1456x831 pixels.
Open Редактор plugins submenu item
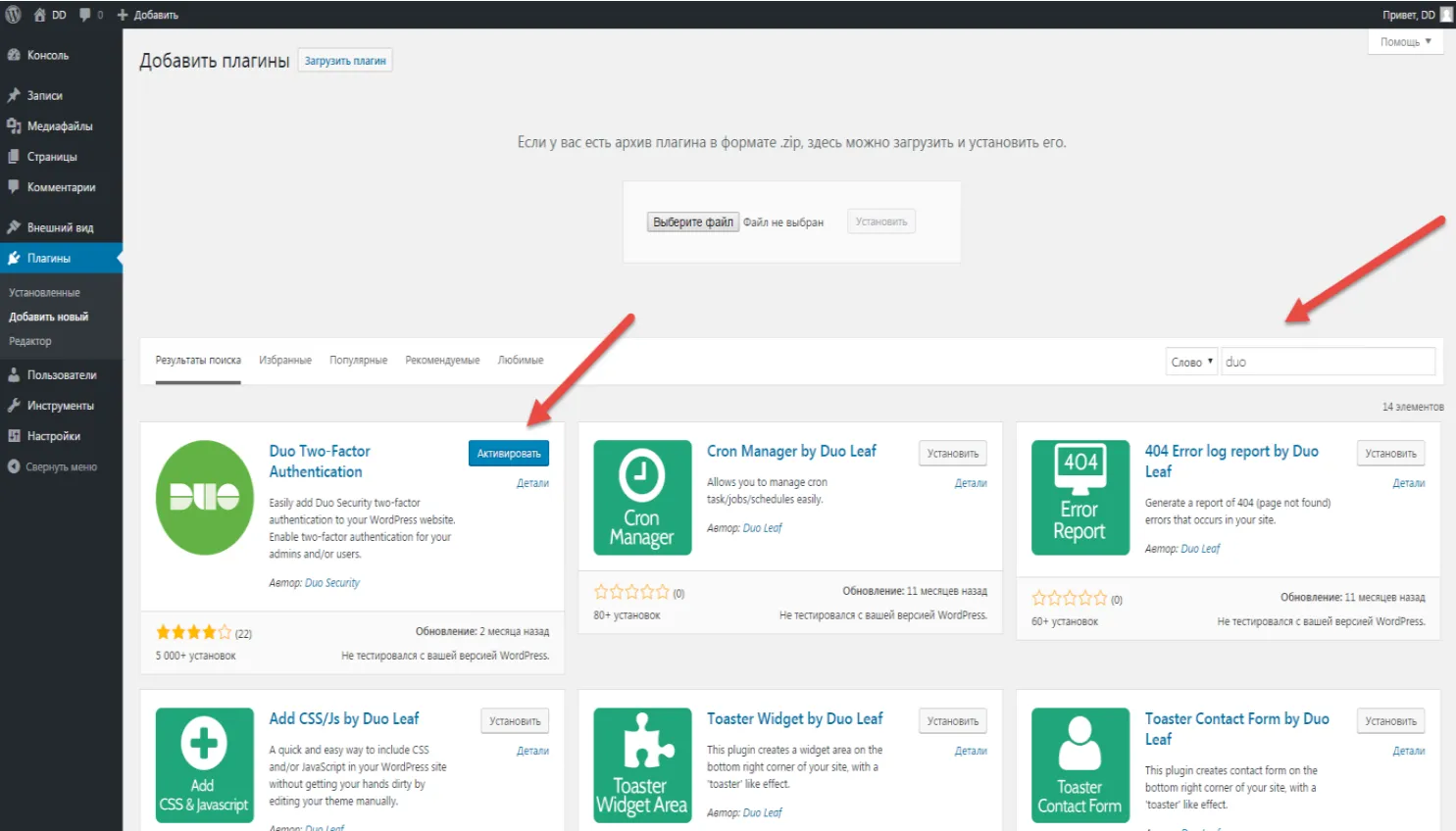30,341
